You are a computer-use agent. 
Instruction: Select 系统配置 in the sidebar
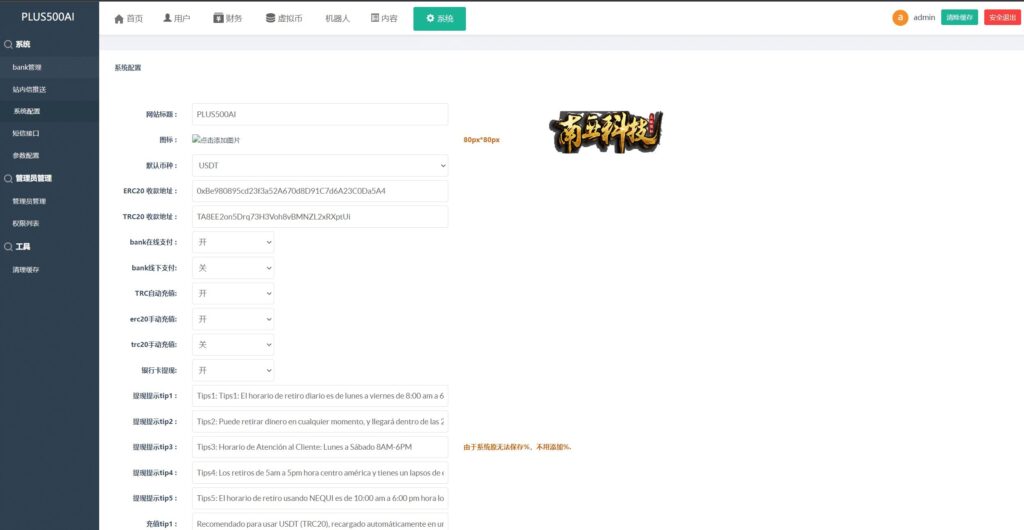(x=50, y=112)
